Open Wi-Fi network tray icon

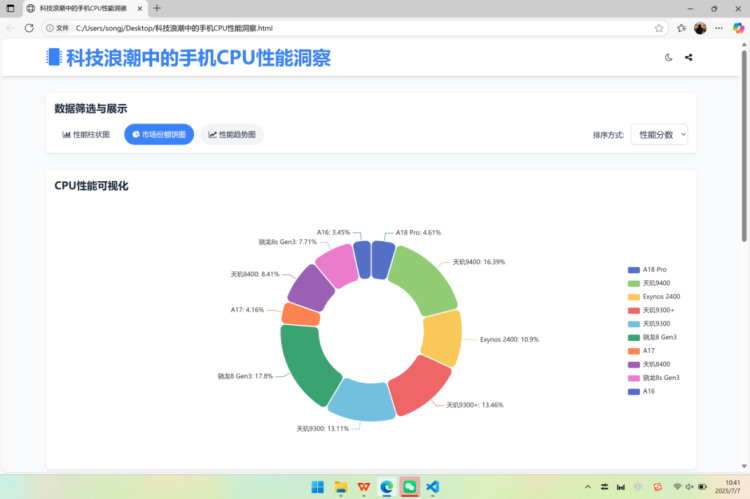(677, 487)
